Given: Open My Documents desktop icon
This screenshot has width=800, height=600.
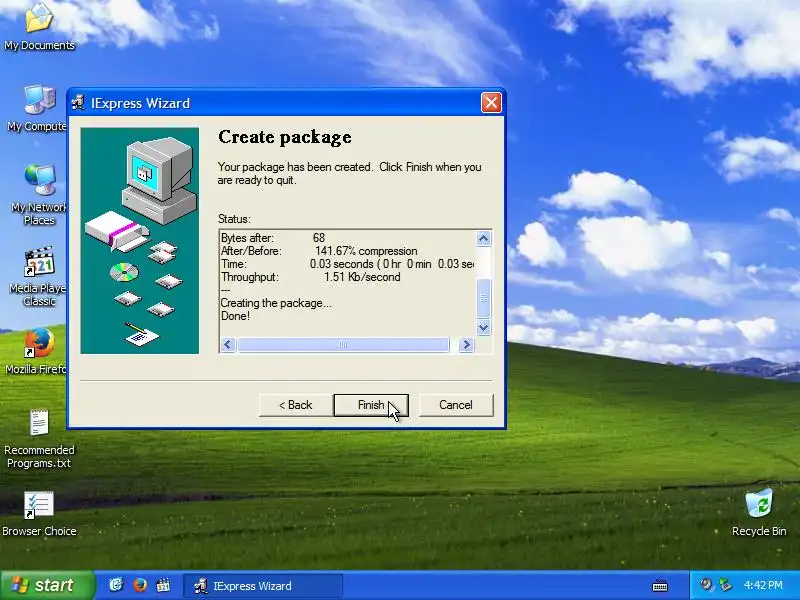Looking at the screenshot, I should pyautogui.click(x=39, y=27).
